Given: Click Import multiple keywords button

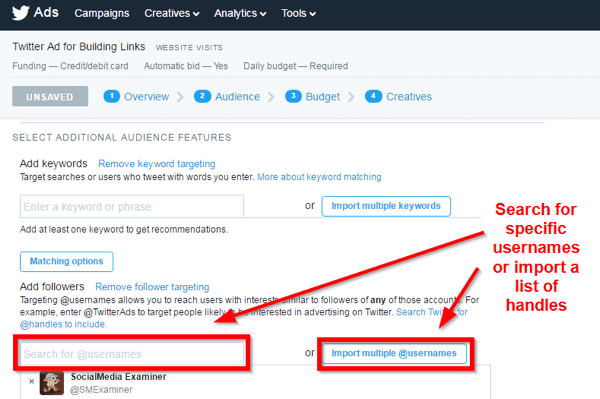Looking at the screenshot, I should tap(386, 206).
